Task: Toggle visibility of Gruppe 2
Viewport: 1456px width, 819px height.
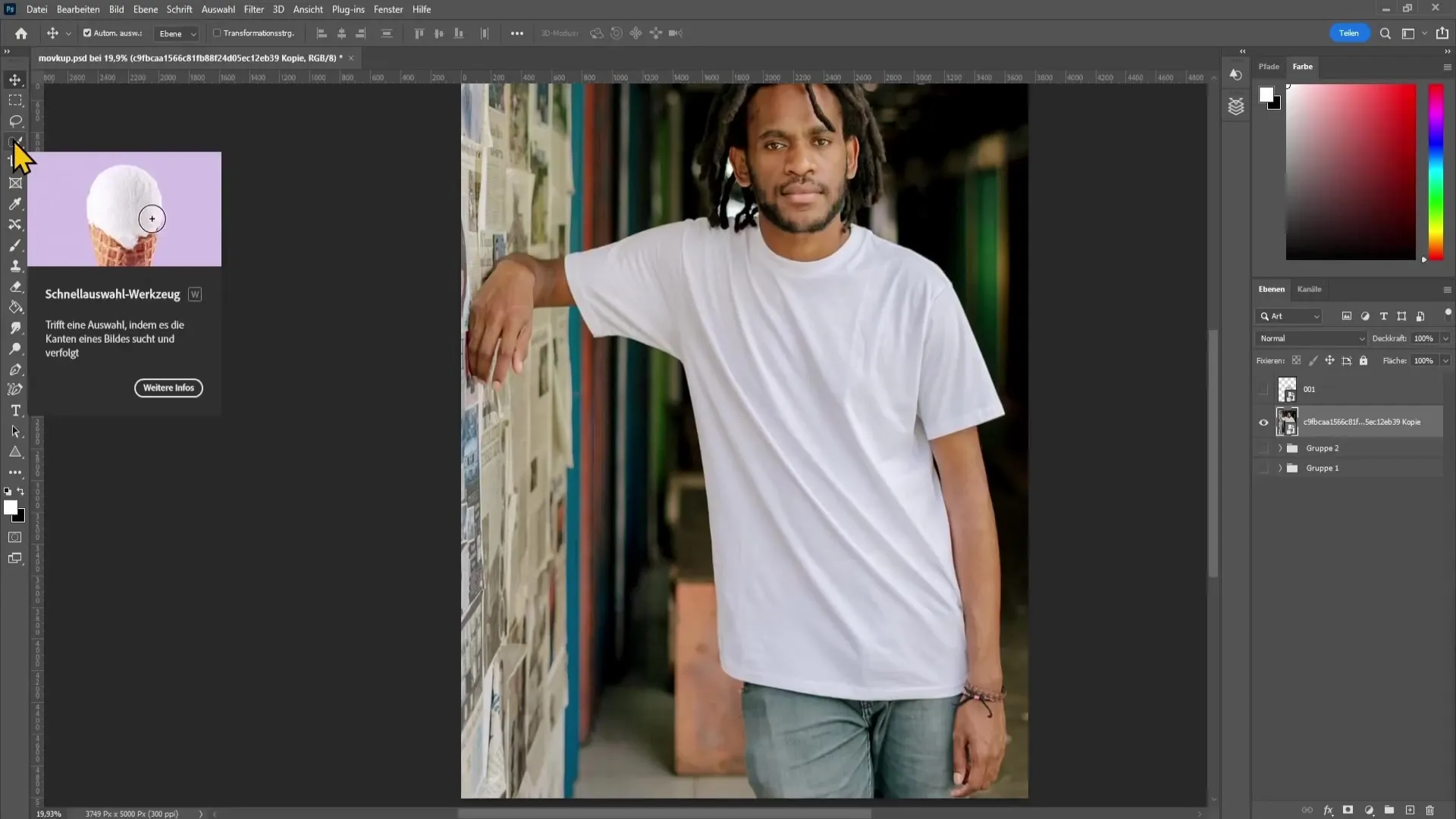Action: tap(1264, 448)
